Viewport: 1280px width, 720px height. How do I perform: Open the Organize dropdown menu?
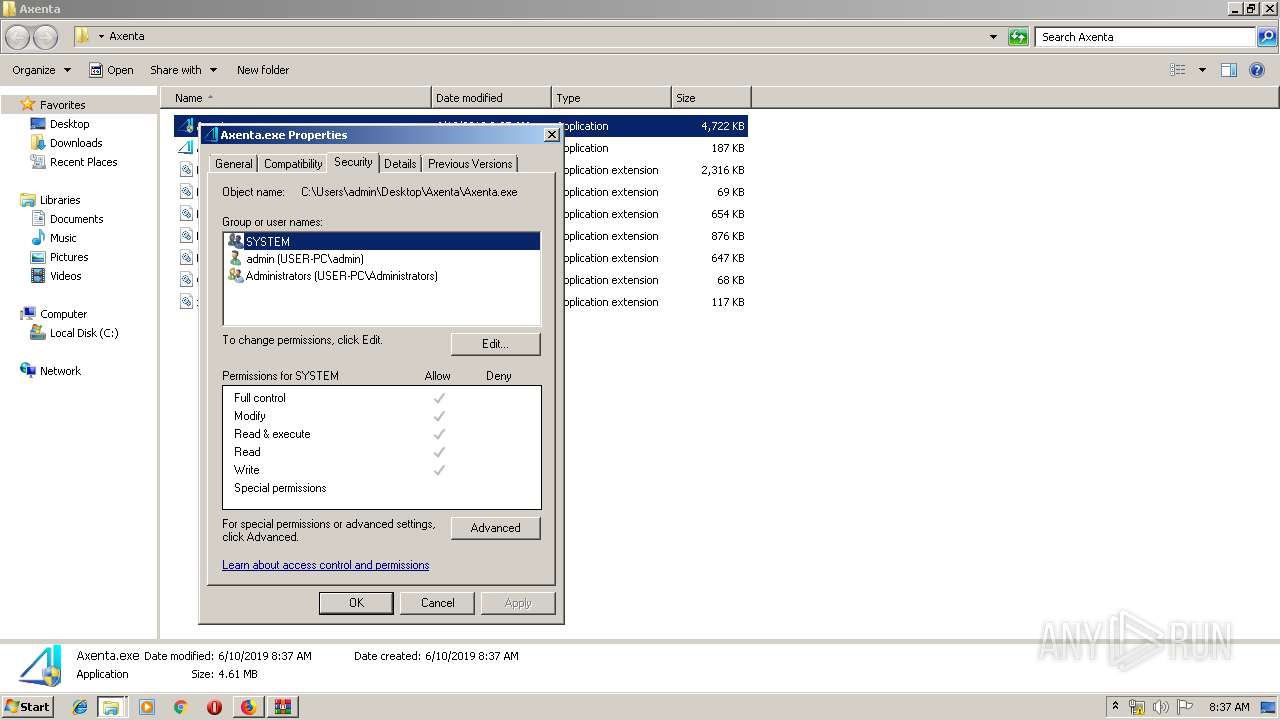[x=41, y=70]
